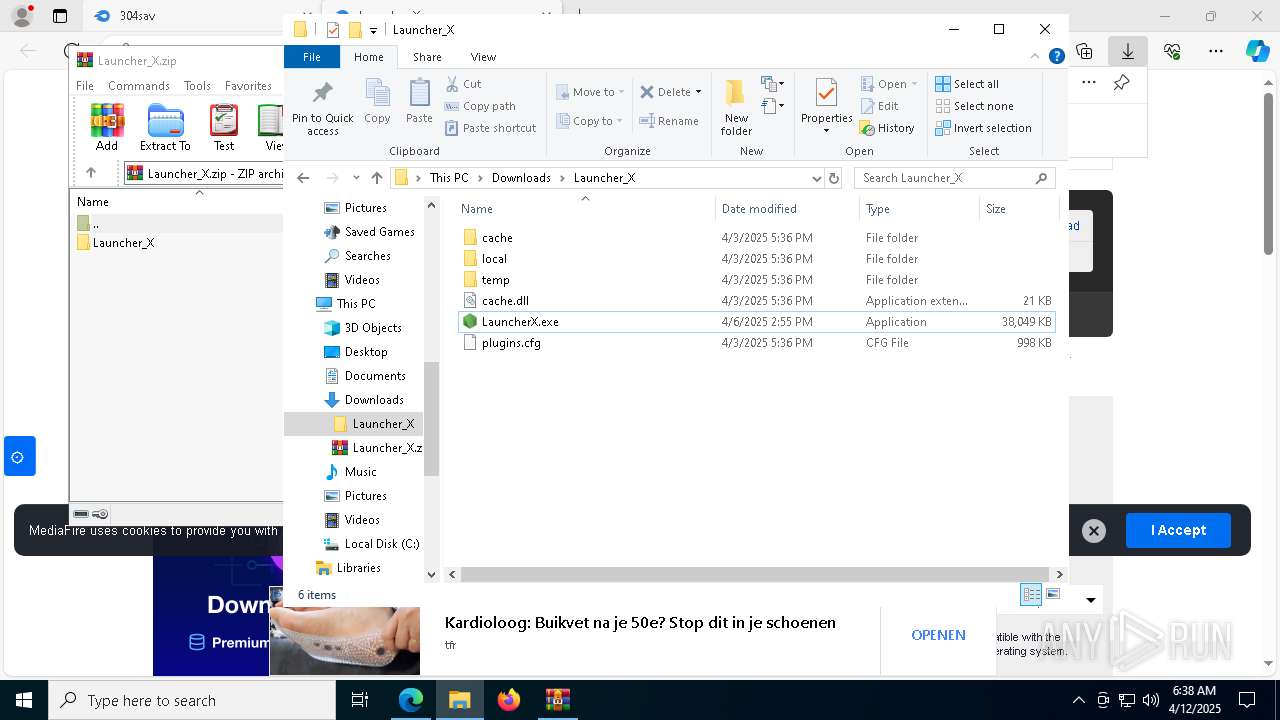Click the Paste ribbon icon
This screenshot has height=720, width=1280.
coord(419,102)
